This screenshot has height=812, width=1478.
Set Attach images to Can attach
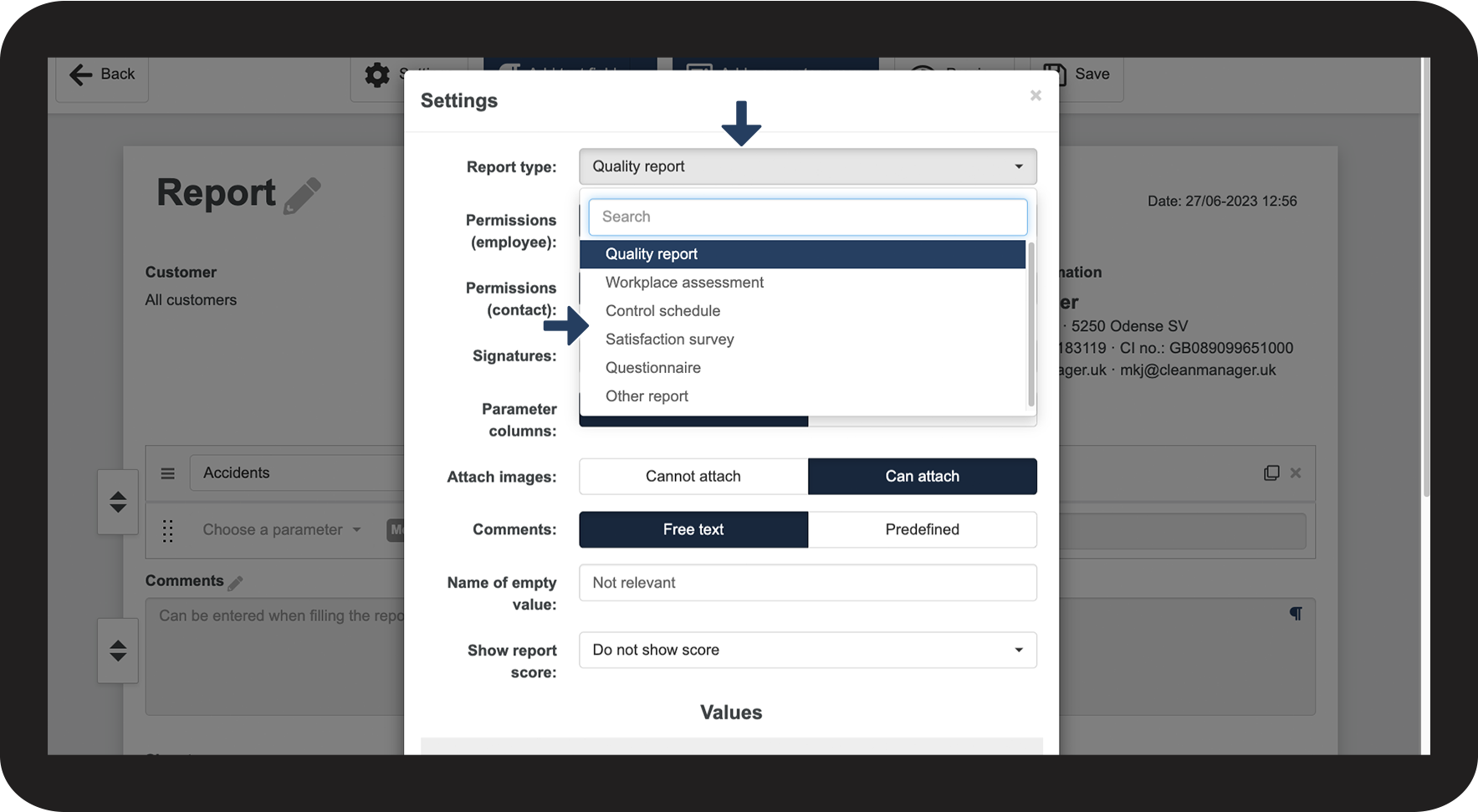tap(923, 477)
